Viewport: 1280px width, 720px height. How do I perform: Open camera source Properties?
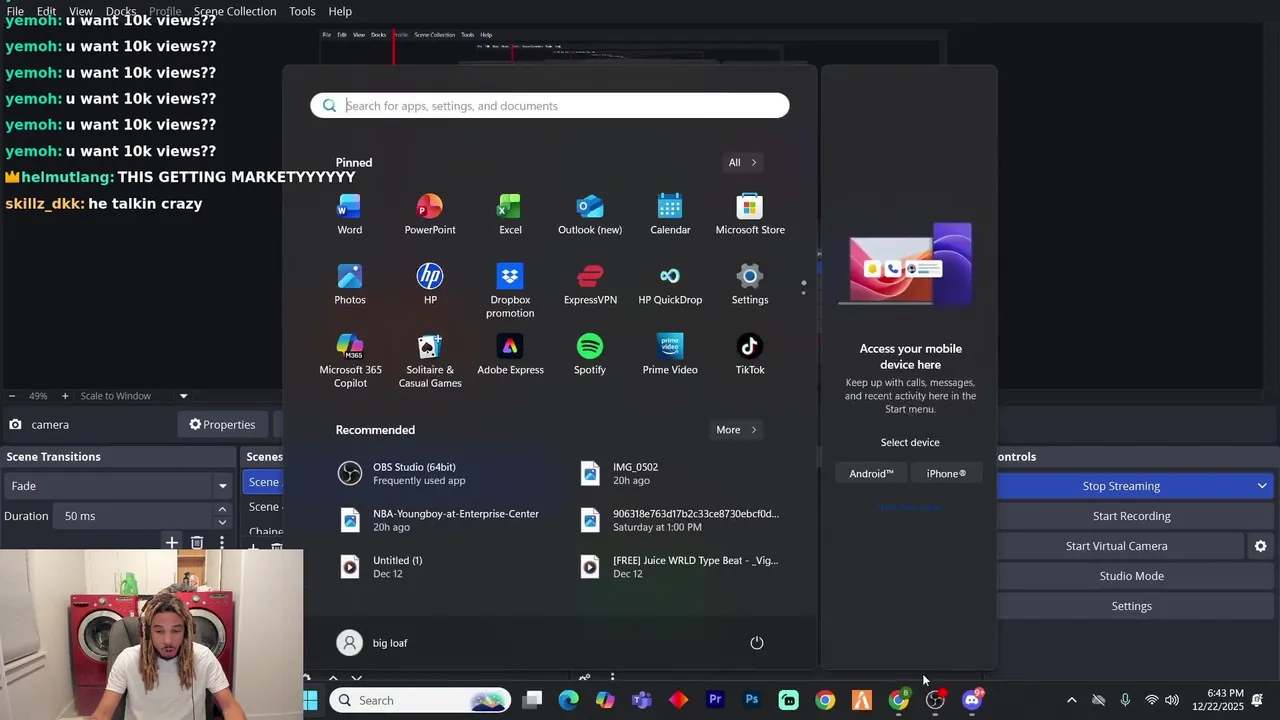point(222,424)
